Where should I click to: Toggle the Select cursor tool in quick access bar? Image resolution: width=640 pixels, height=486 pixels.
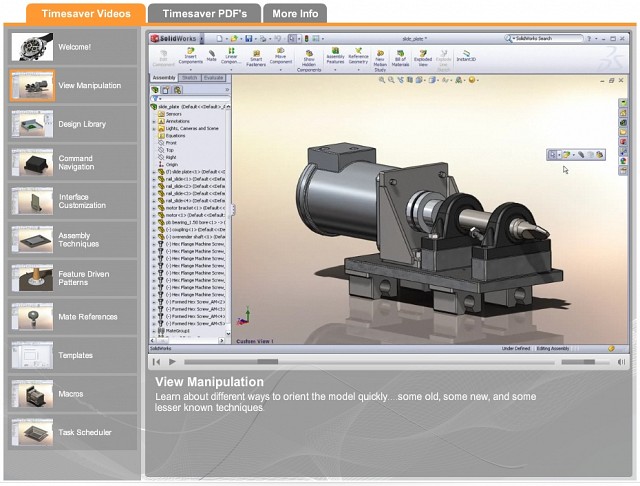[292, 39]
